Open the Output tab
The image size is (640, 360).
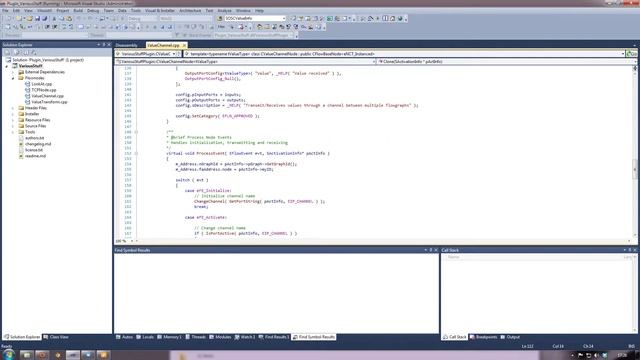tap(510, 337)
